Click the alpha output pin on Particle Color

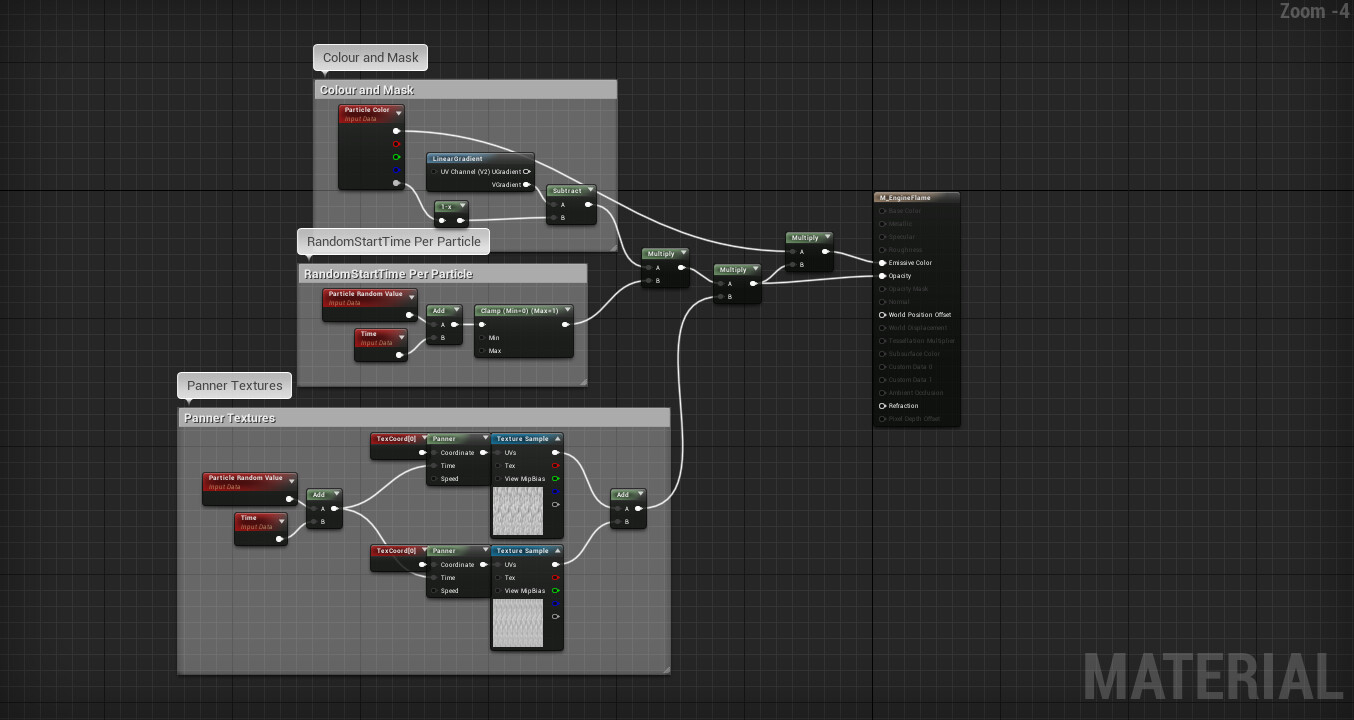click(397, 183)
